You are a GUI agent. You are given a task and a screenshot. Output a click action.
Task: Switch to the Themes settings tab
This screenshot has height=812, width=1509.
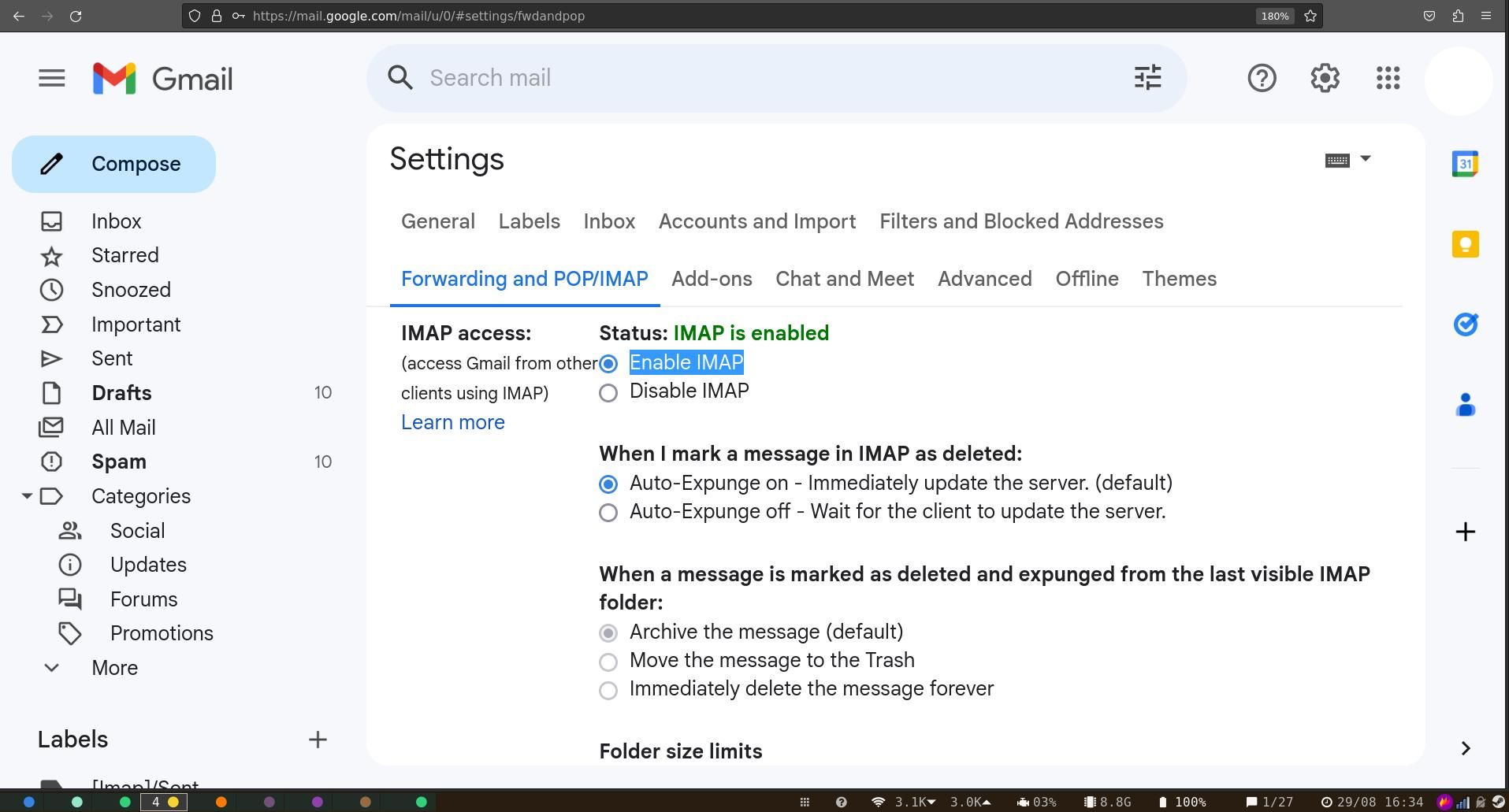pos(1179,279)
